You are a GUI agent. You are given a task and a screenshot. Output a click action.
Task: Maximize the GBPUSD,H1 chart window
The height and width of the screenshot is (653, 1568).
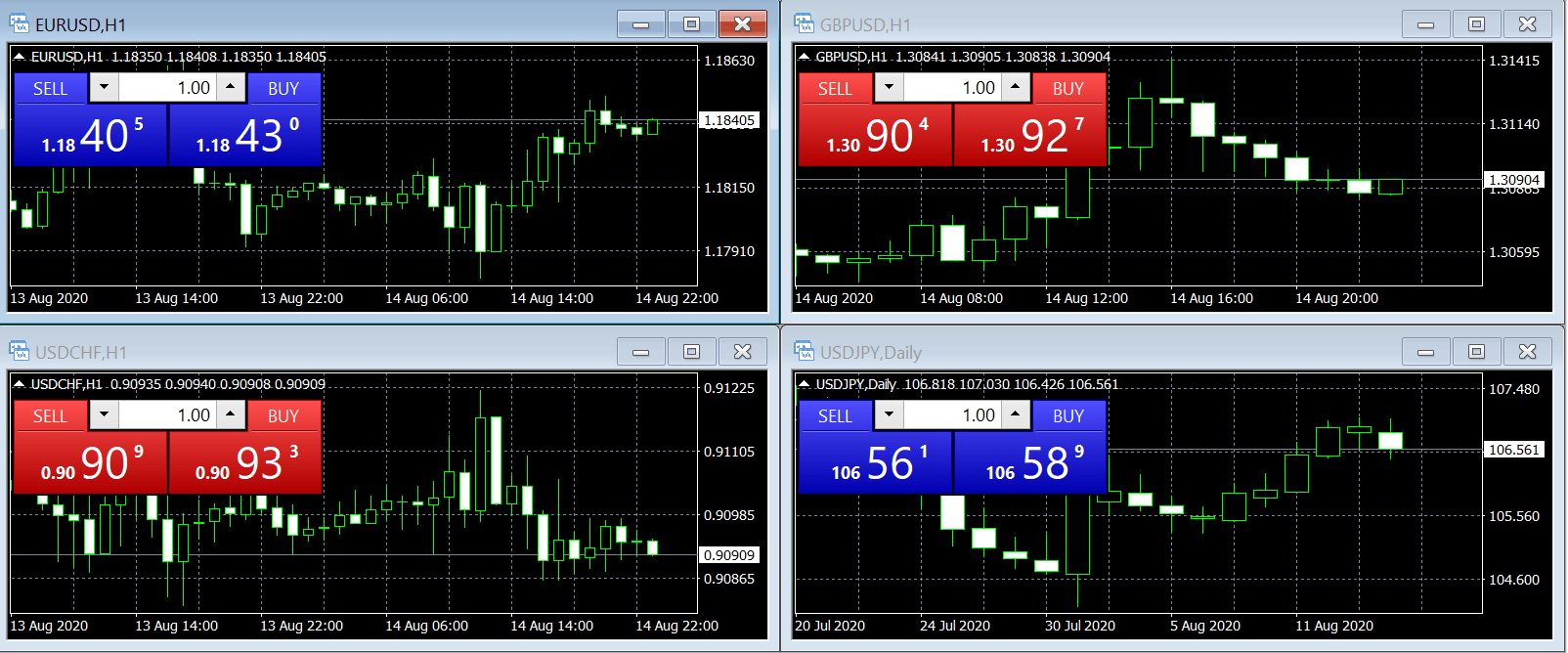(x=1476, y=23)
